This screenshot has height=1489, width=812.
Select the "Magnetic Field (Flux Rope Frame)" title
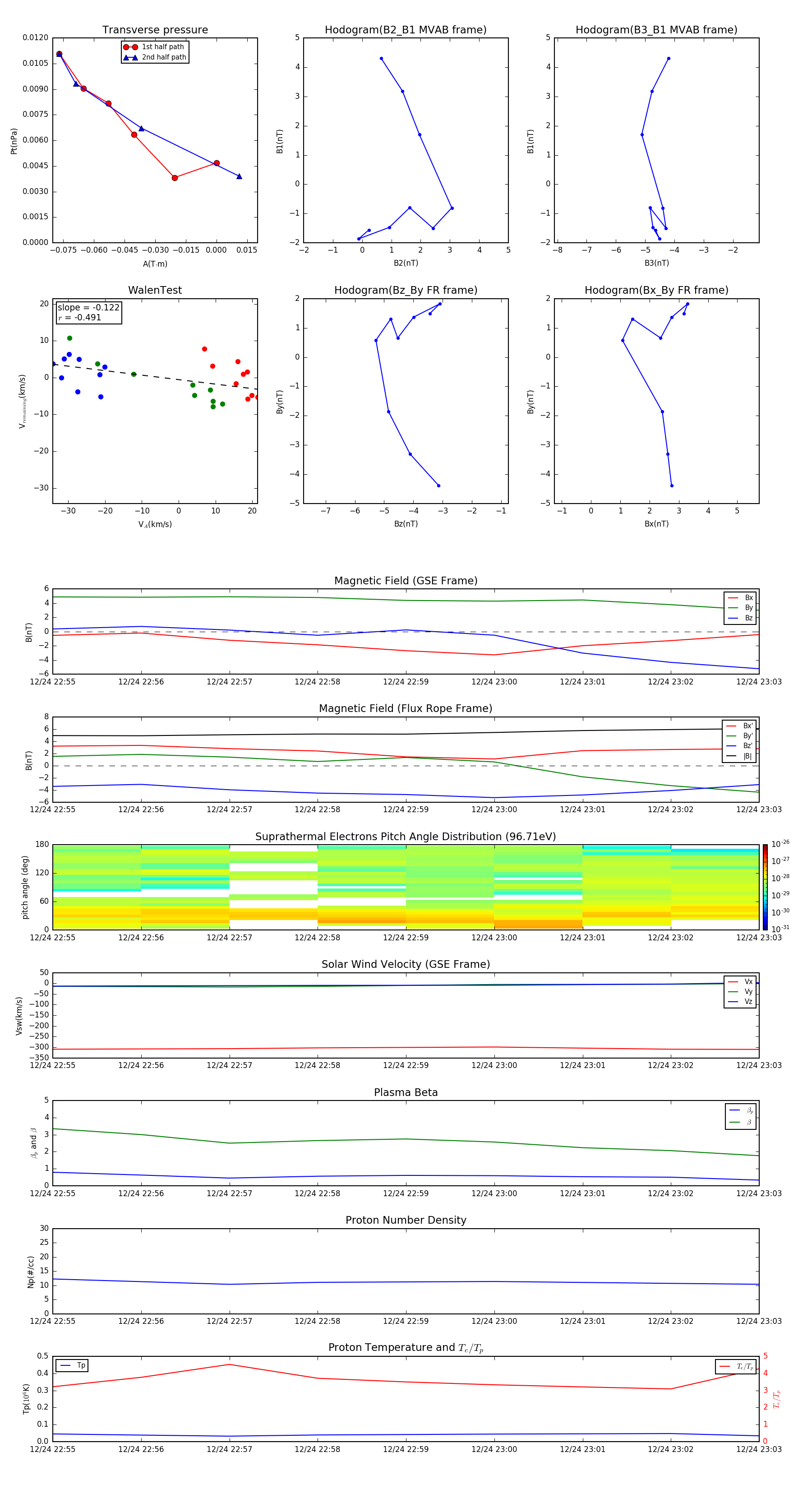pos(406,709)
